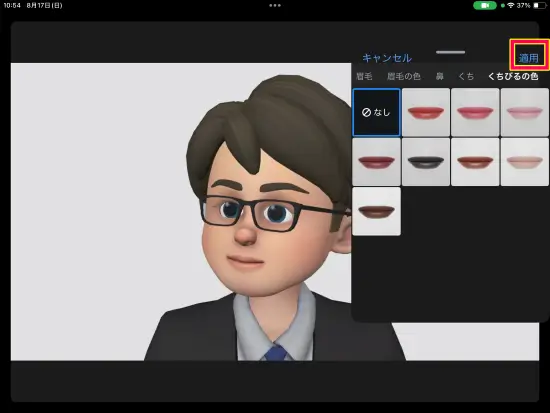Switch to the くち mouth tab
550x413 pixels.
466,76
